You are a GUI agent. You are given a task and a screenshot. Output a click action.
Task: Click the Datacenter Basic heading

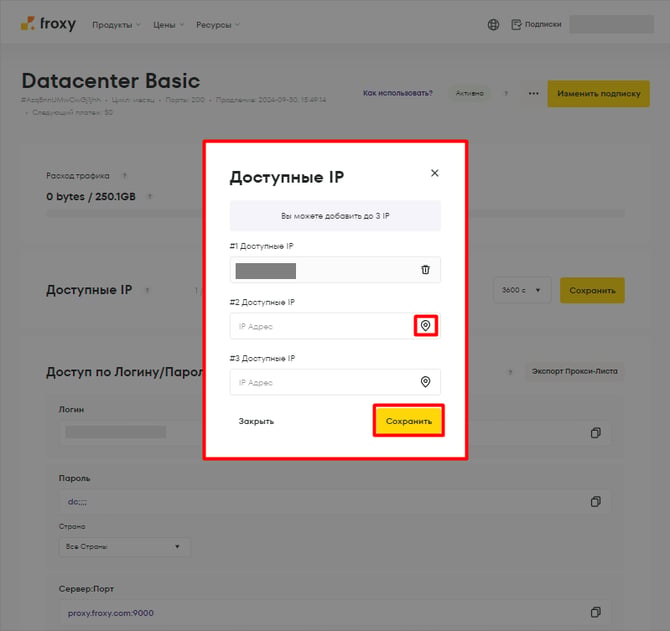click(x=111, y=81)
